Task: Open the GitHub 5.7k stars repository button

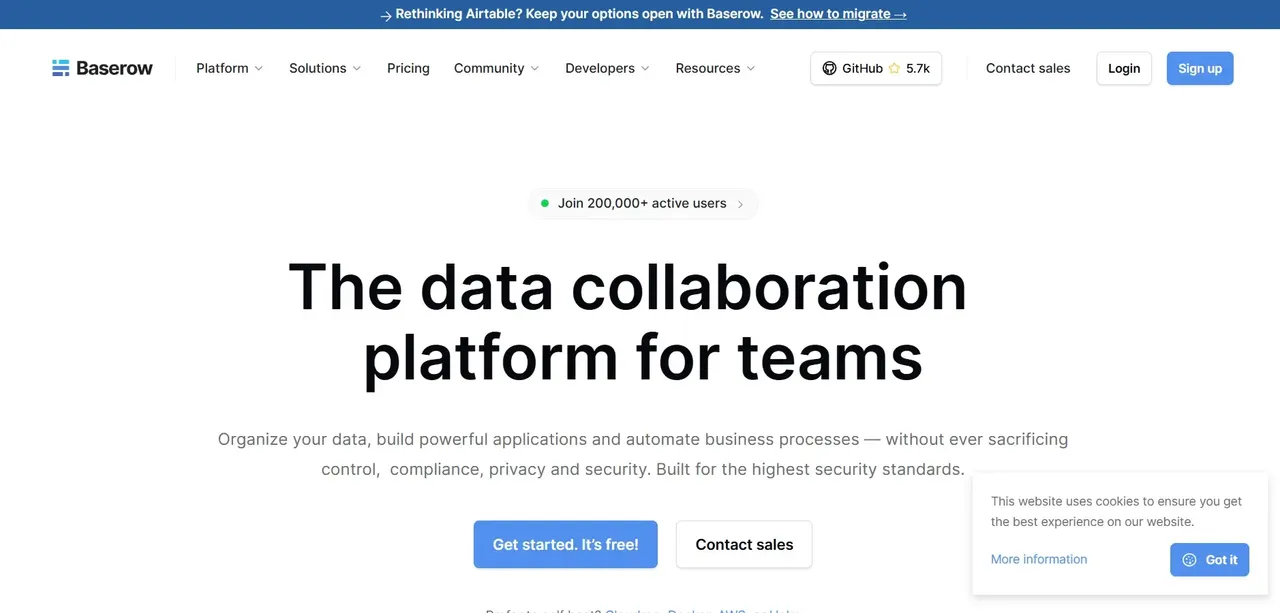Action: click(876, 68)
